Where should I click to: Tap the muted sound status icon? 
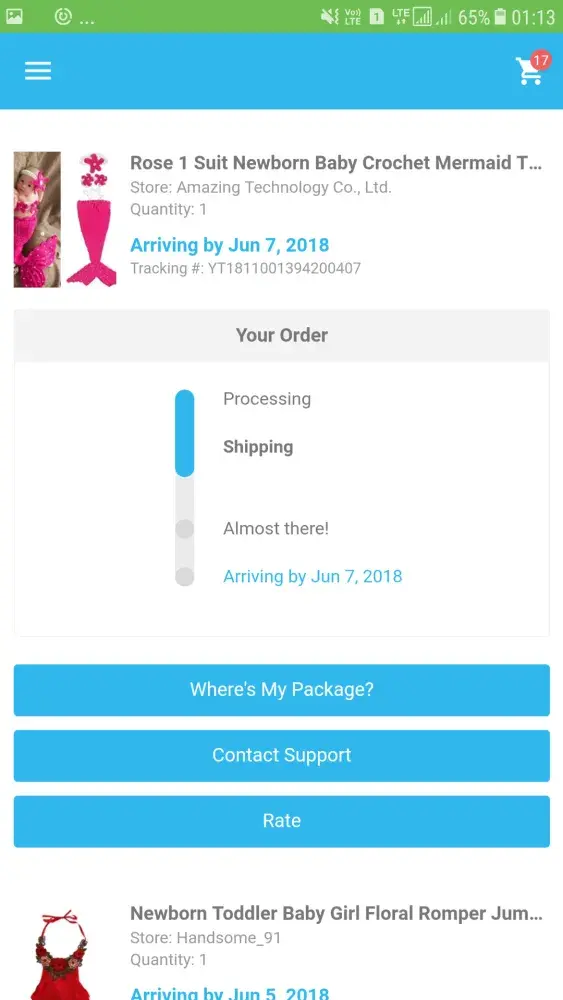click(330, 17)
